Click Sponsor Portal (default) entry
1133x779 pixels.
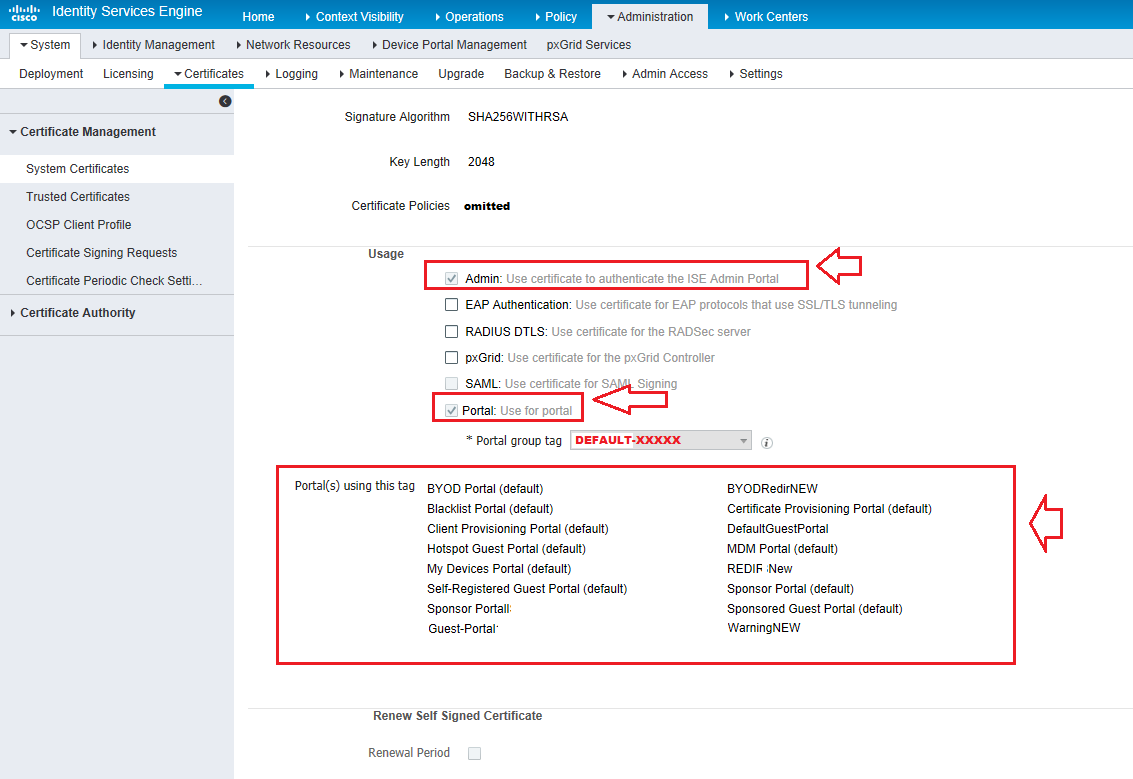coord(790,589)
